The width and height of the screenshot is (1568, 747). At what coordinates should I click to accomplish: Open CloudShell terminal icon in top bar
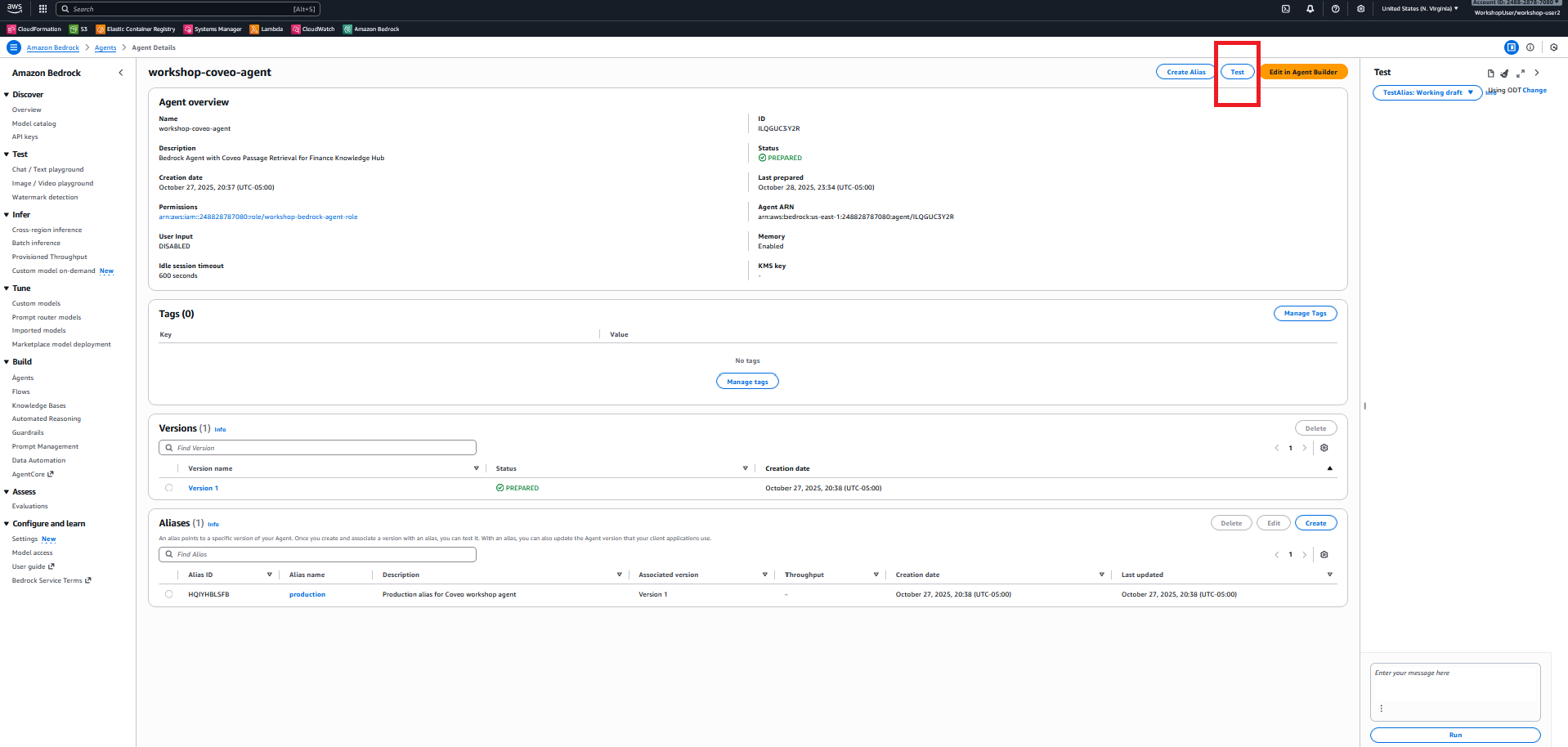point(1285,9)
